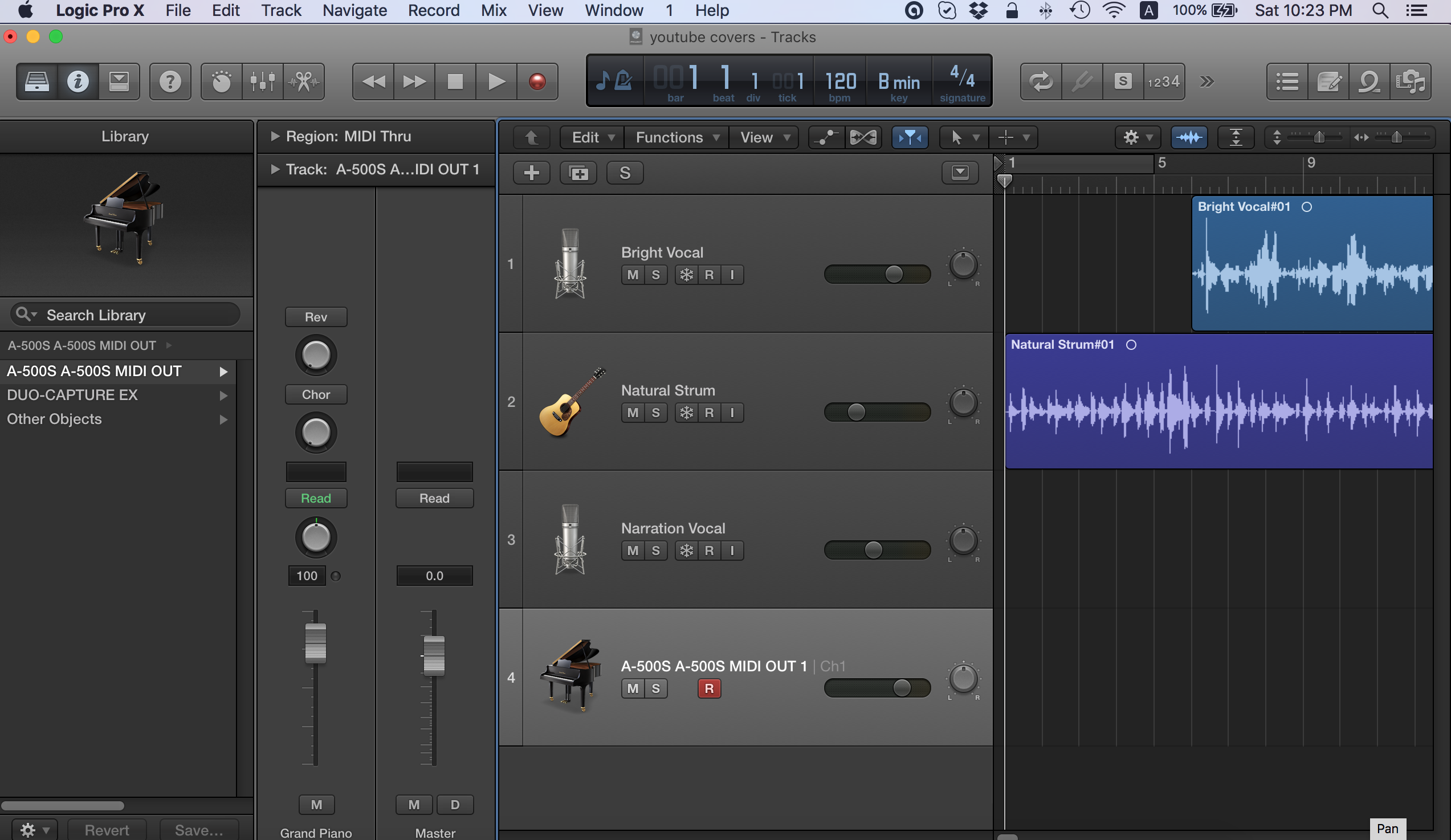This screenshot has height=840, width=1451.
Task: Click the Record button in transport
Action: [537, 81]
